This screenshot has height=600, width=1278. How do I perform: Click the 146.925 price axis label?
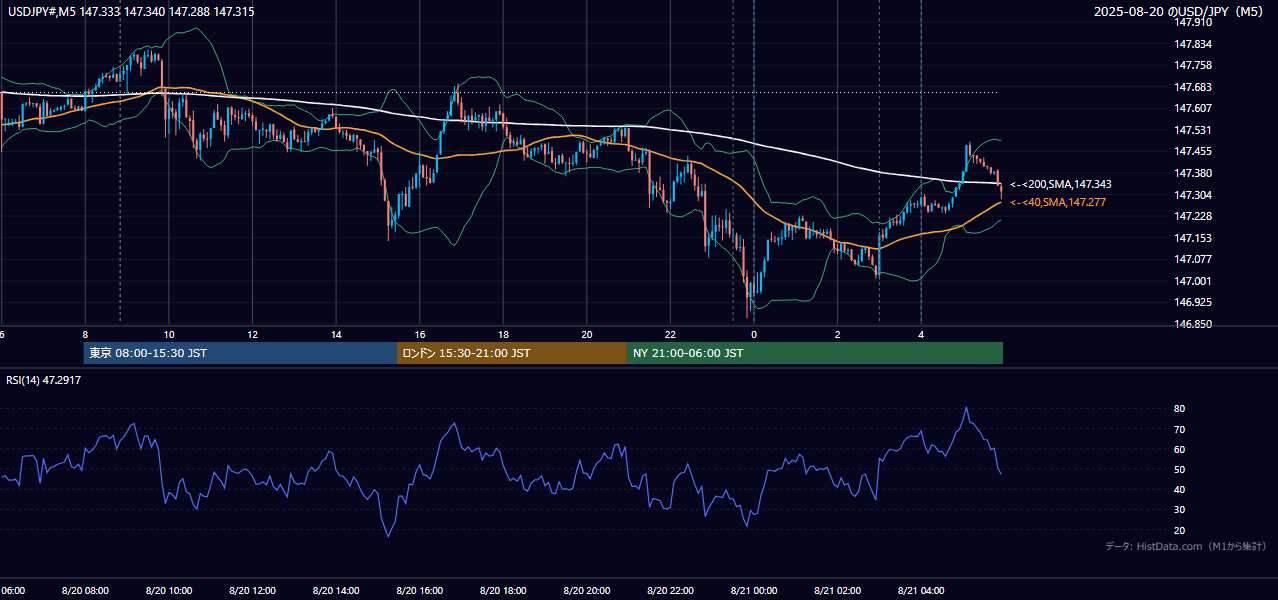(x=1194, y=302)
